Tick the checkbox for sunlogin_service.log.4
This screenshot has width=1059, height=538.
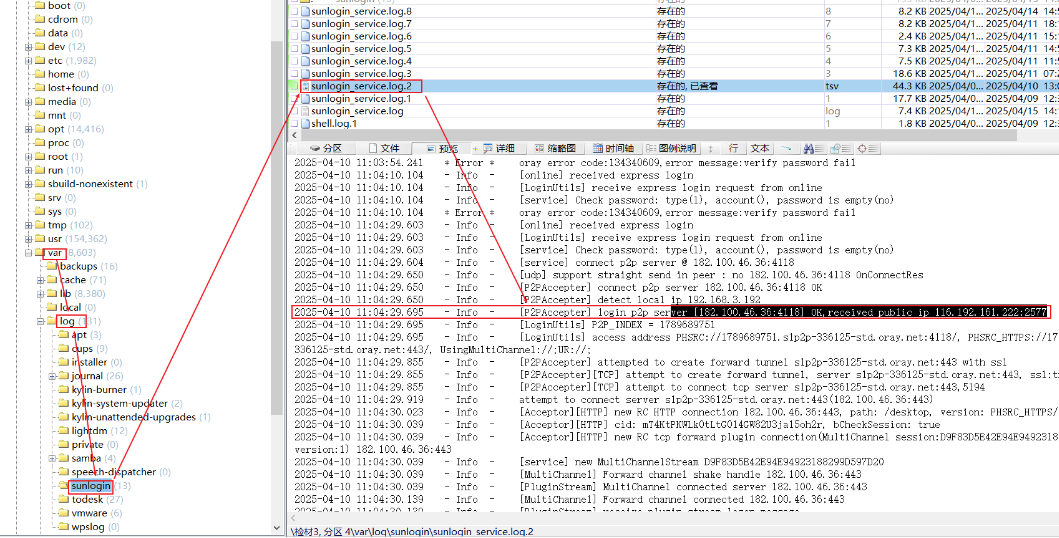coord(294,61)
